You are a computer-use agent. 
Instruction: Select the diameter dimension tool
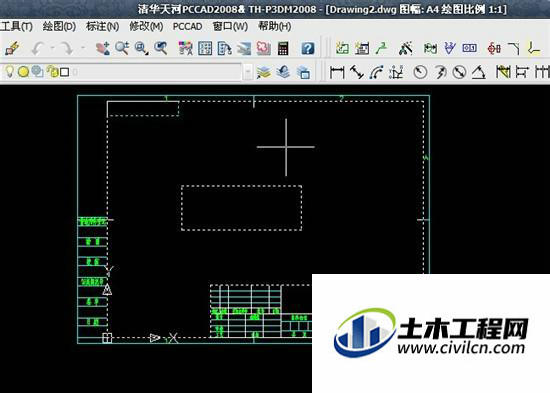click(459, 72)
